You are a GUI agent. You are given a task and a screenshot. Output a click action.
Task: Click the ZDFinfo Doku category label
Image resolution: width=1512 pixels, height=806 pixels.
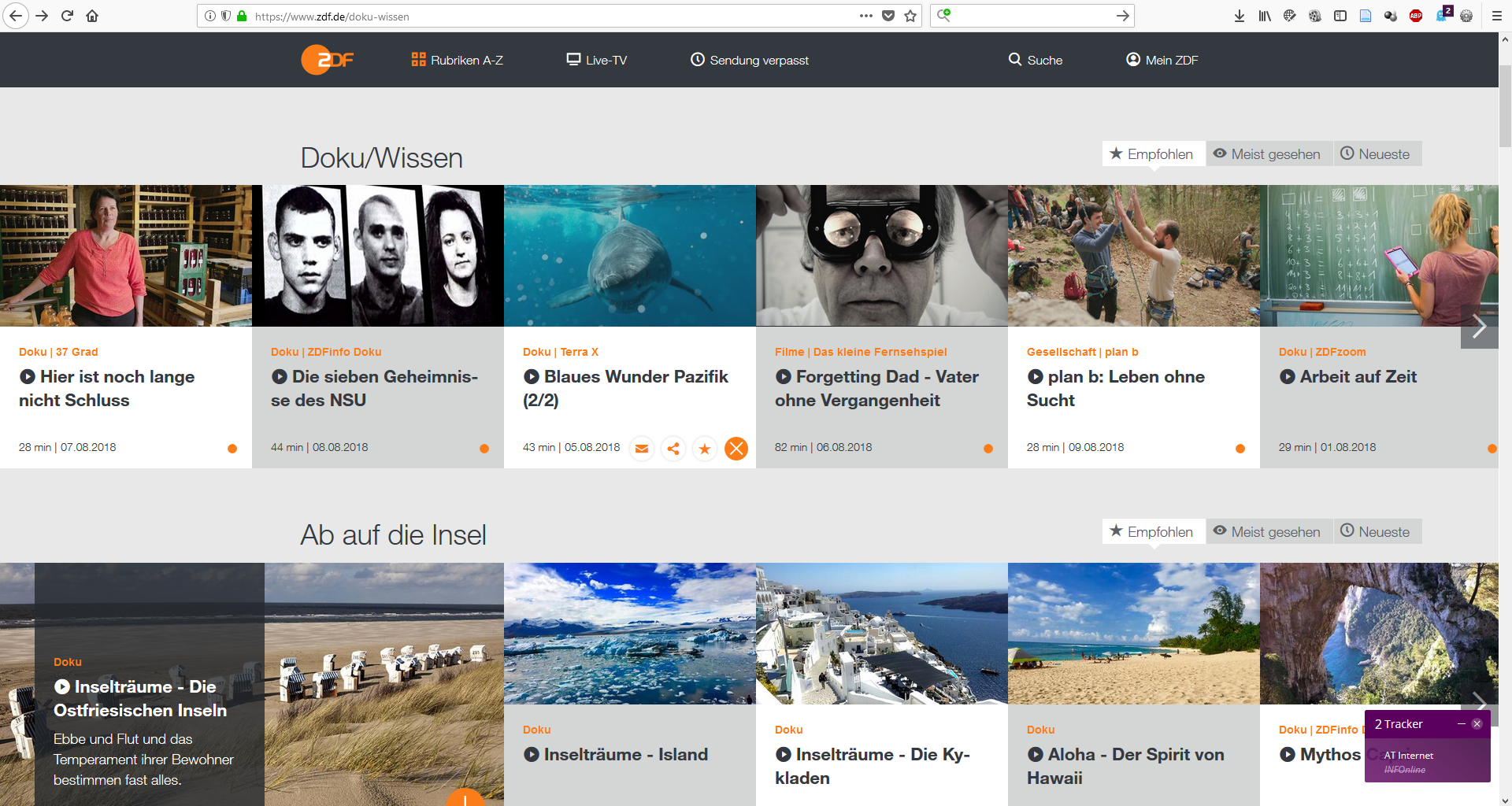(344, 352)
